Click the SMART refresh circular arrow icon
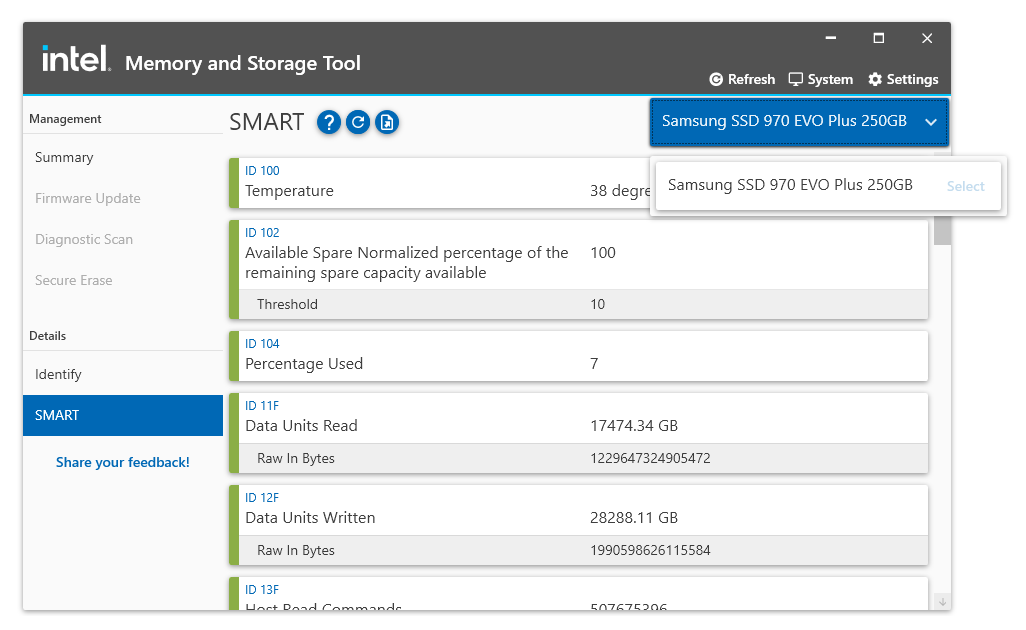Screen dimensions: 1026x630 point(358,122)
